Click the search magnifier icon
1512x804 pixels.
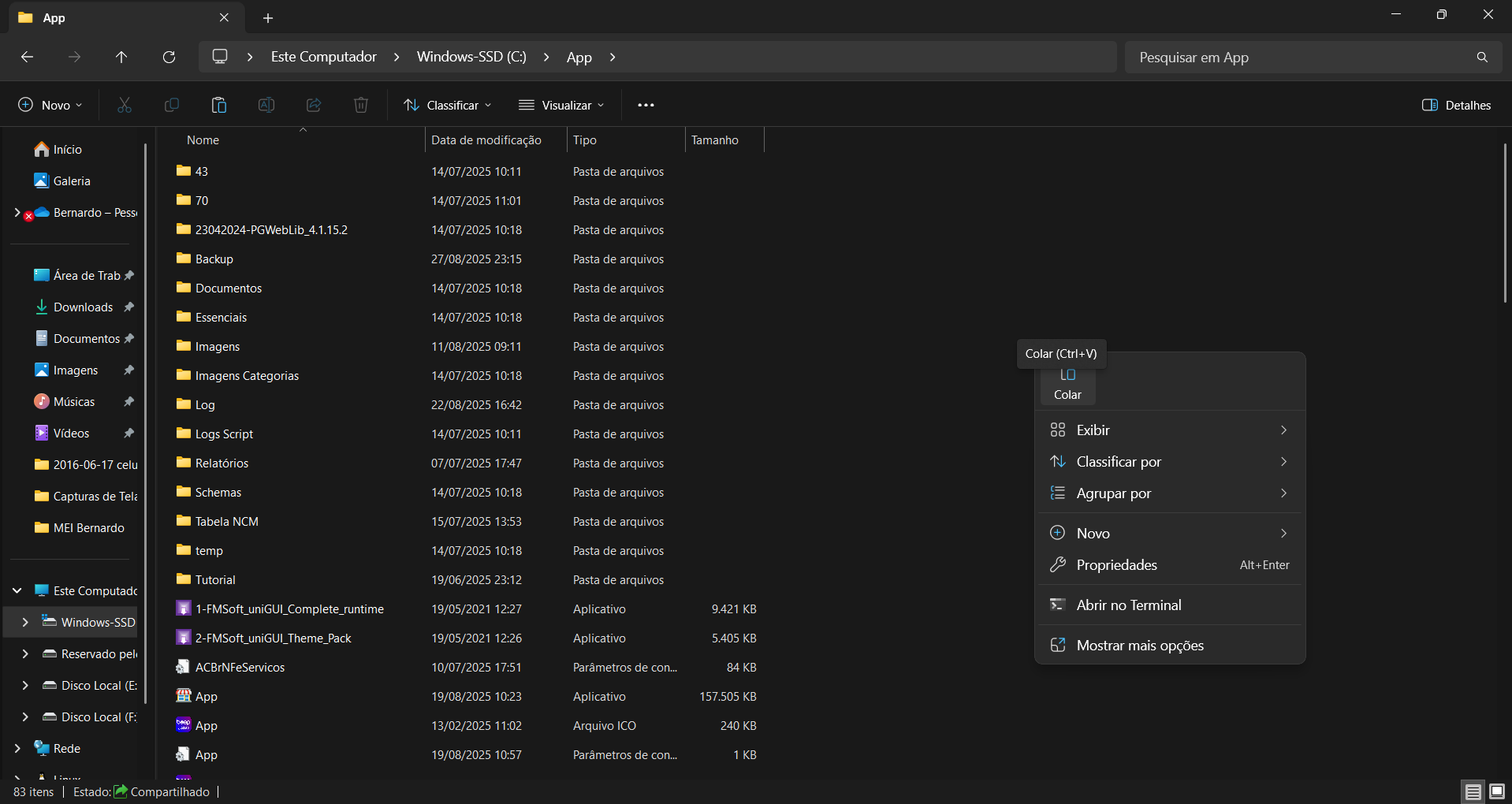point(1482,57)
